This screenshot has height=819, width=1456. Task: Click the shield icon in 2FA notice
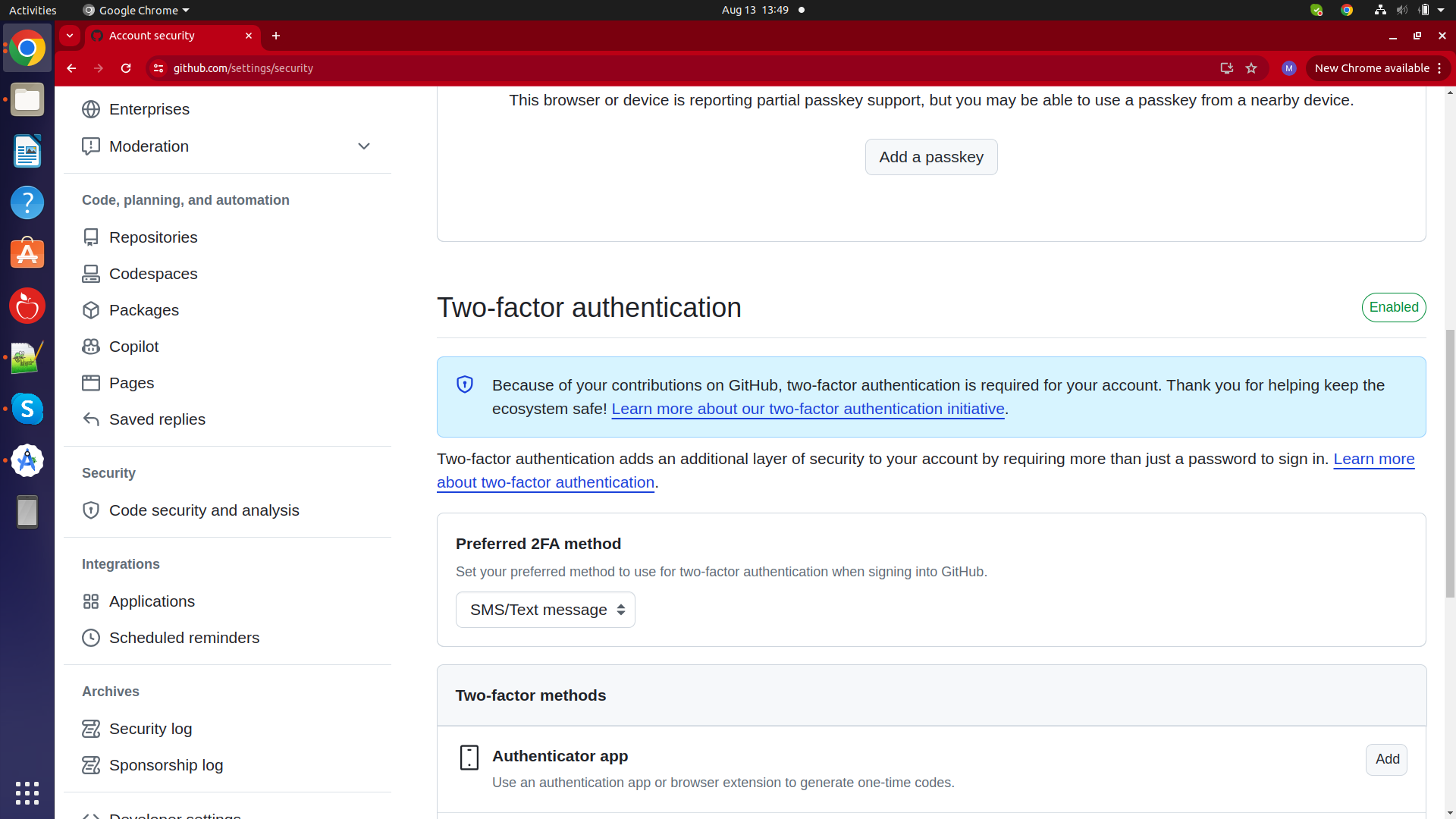(465, 384)
